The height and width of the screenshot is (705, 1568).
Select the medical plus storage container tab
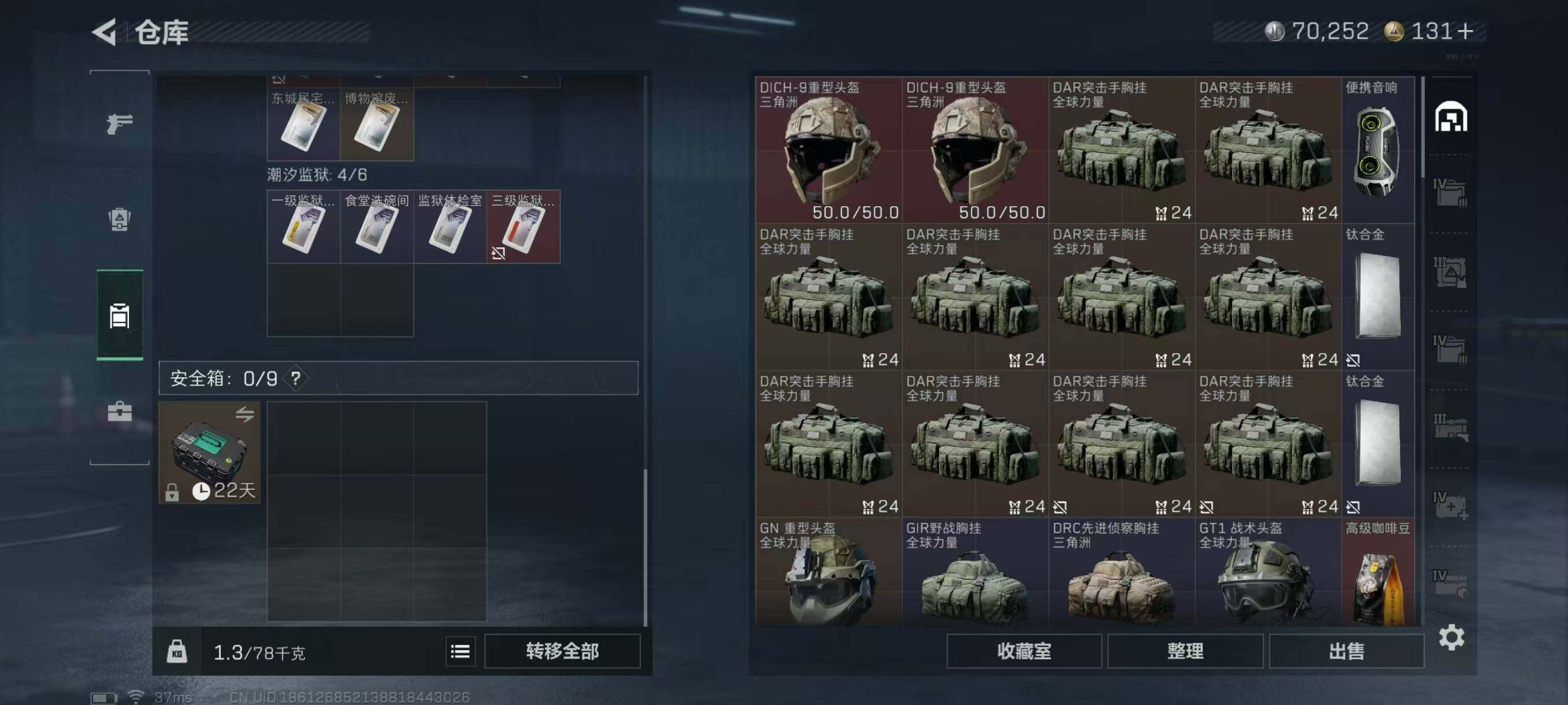coord(1451,506)
